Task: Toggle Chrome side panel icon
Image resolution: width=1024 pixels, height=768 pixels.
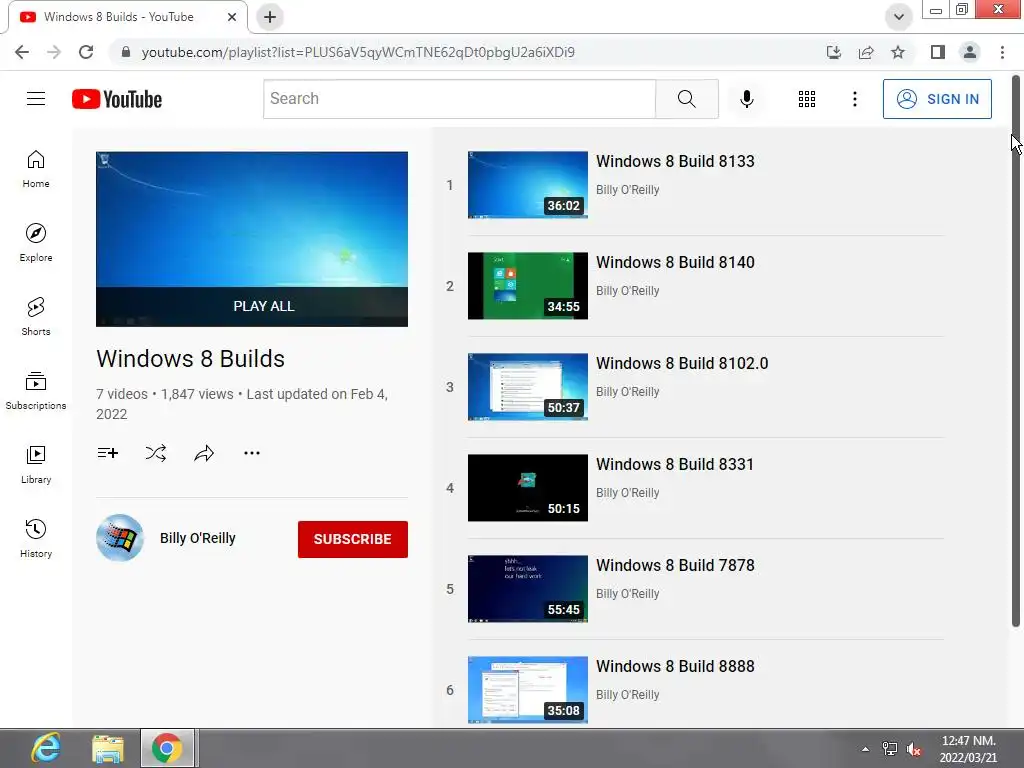Action: click(x=938, y=52)
